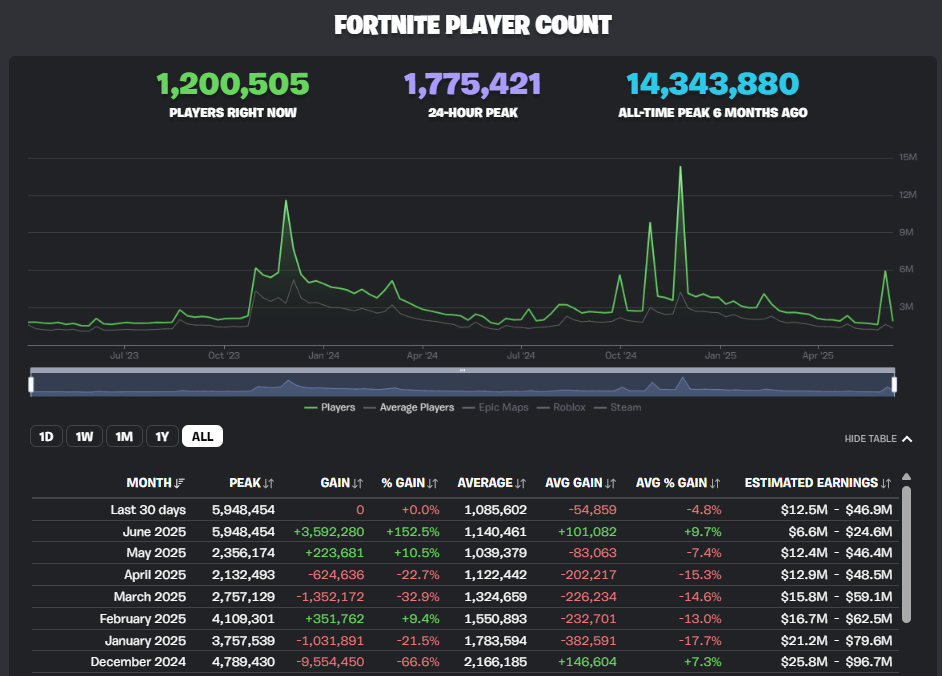Screen dimensions: 942x676
Task: Select the ALL time range
Action: click(x=202, y=436)
